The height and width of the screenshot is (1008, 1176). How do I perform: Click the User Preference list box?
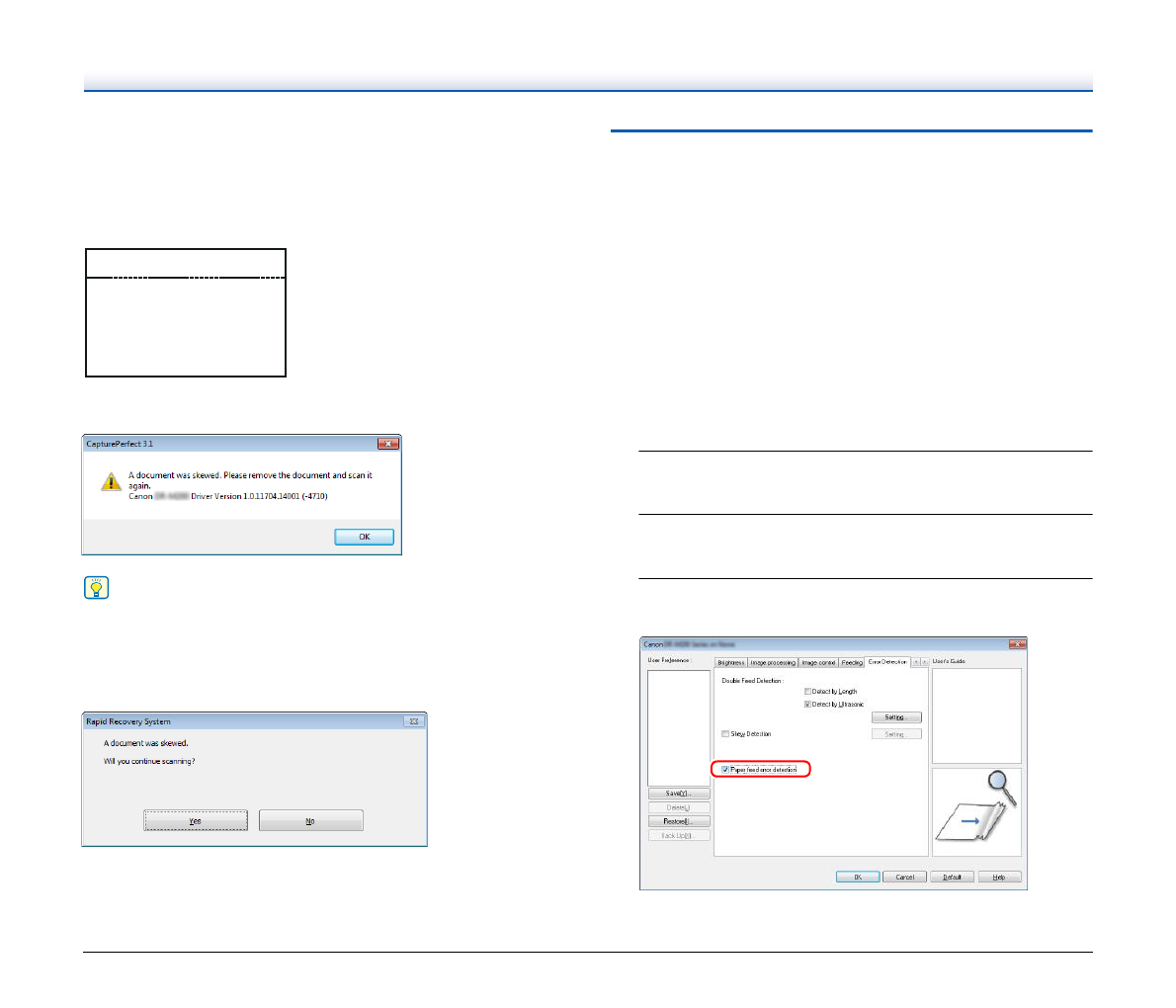click(x=679, y=727)
